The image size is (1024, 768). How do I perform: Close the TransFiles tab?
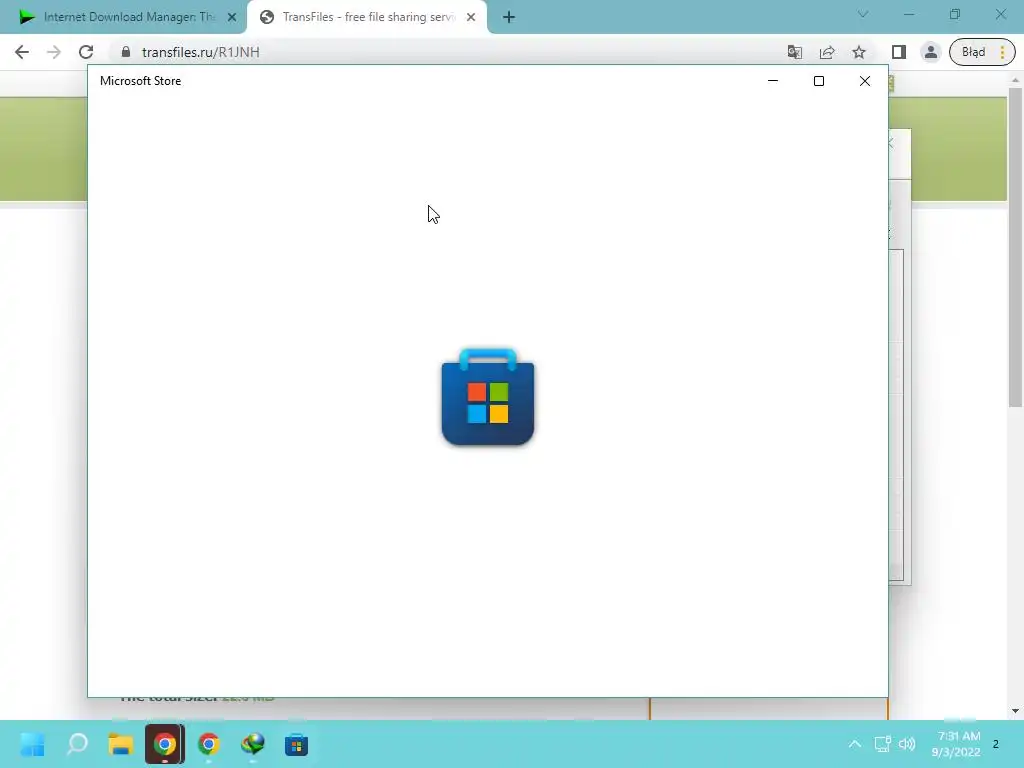tap(471, 17)
